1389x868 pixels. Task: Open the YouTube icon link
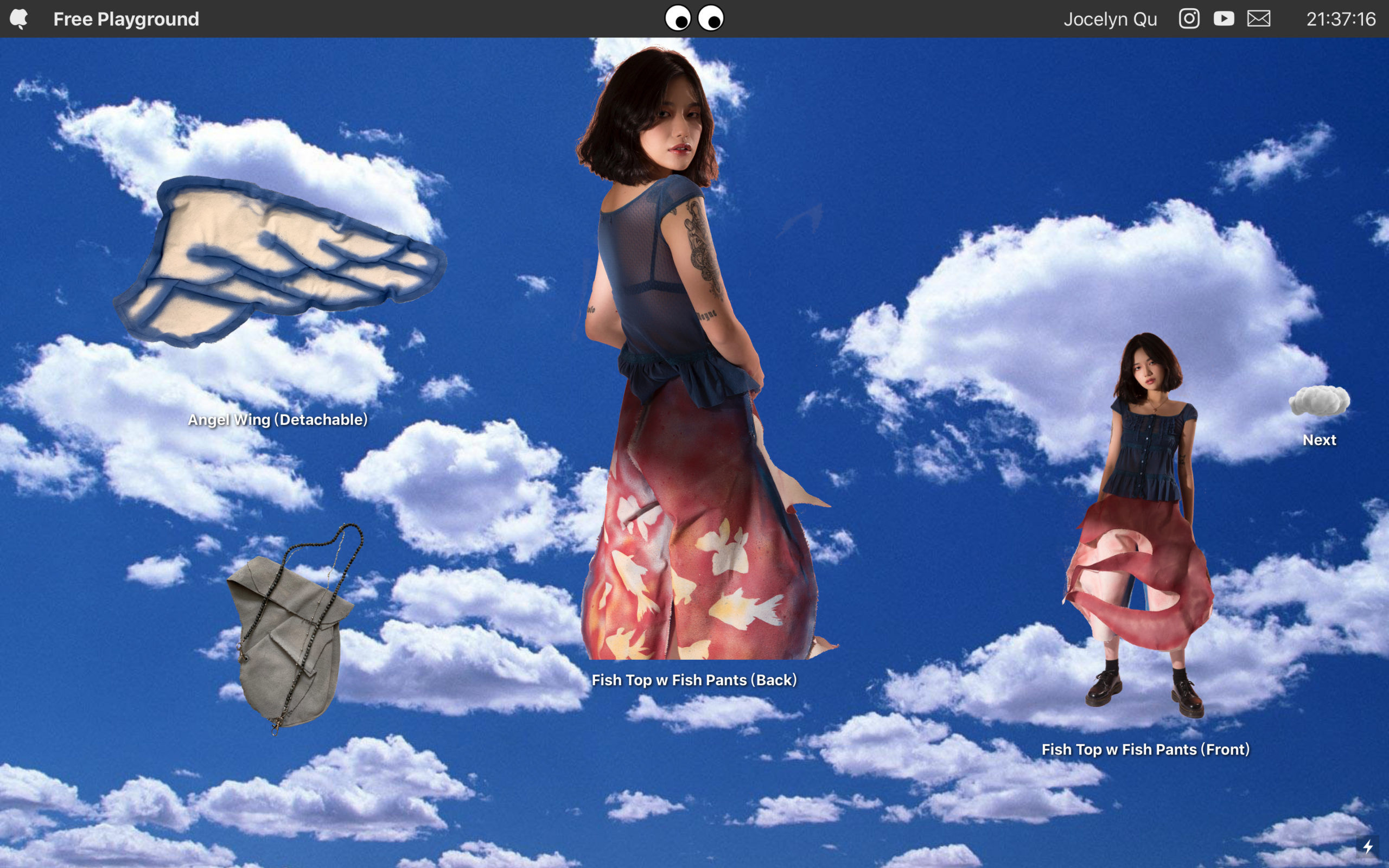1224,19
